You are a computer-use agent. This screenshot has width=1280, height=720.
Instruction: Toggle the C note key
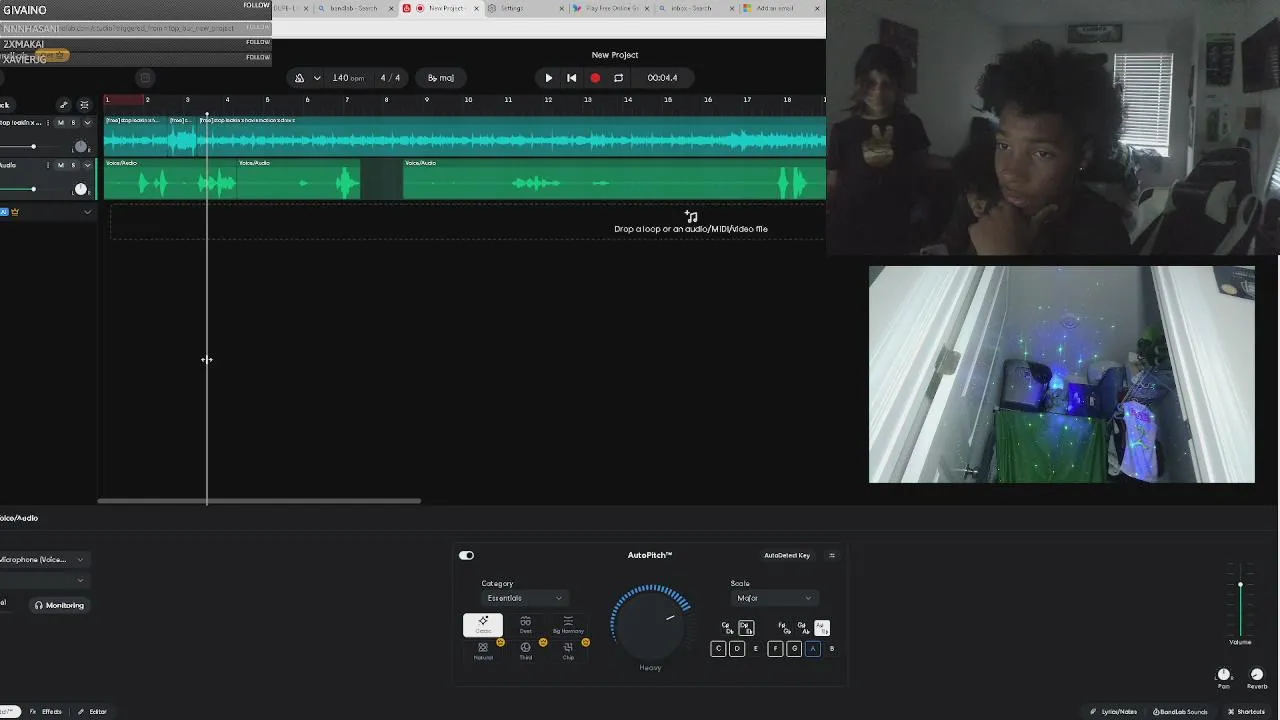point(717,649)
